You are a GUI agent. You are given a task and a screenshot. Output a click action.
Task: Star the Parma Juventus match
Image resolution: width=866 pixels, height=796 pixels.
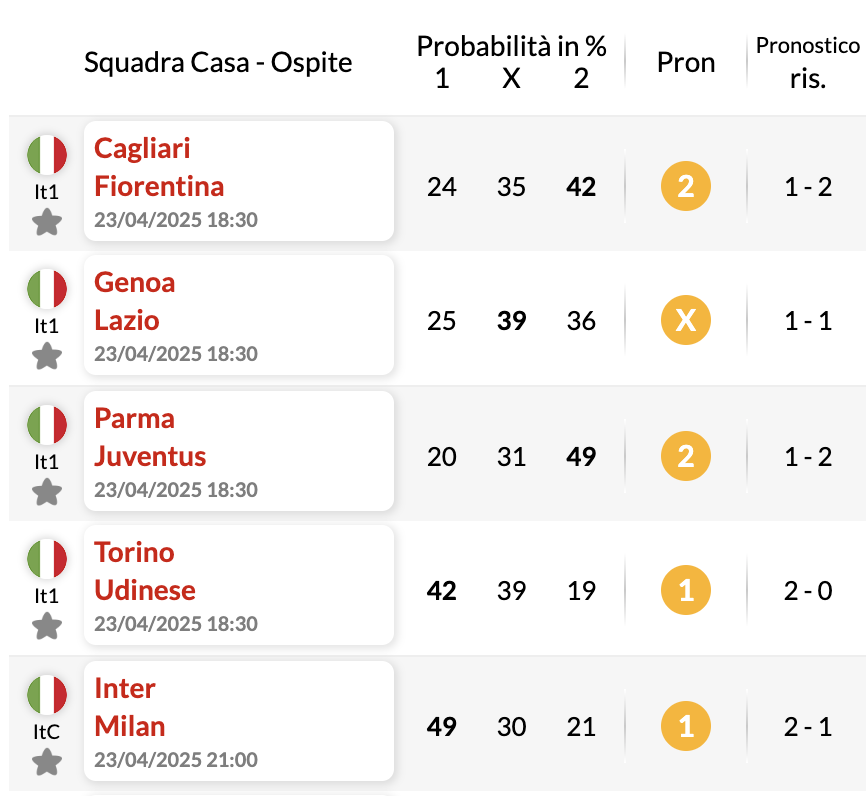pos(47,492)
